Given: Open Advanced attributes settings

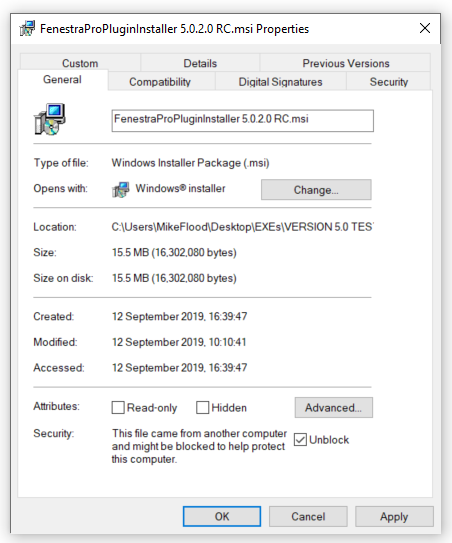Looking at the screenshot, I should click(334, 408).
